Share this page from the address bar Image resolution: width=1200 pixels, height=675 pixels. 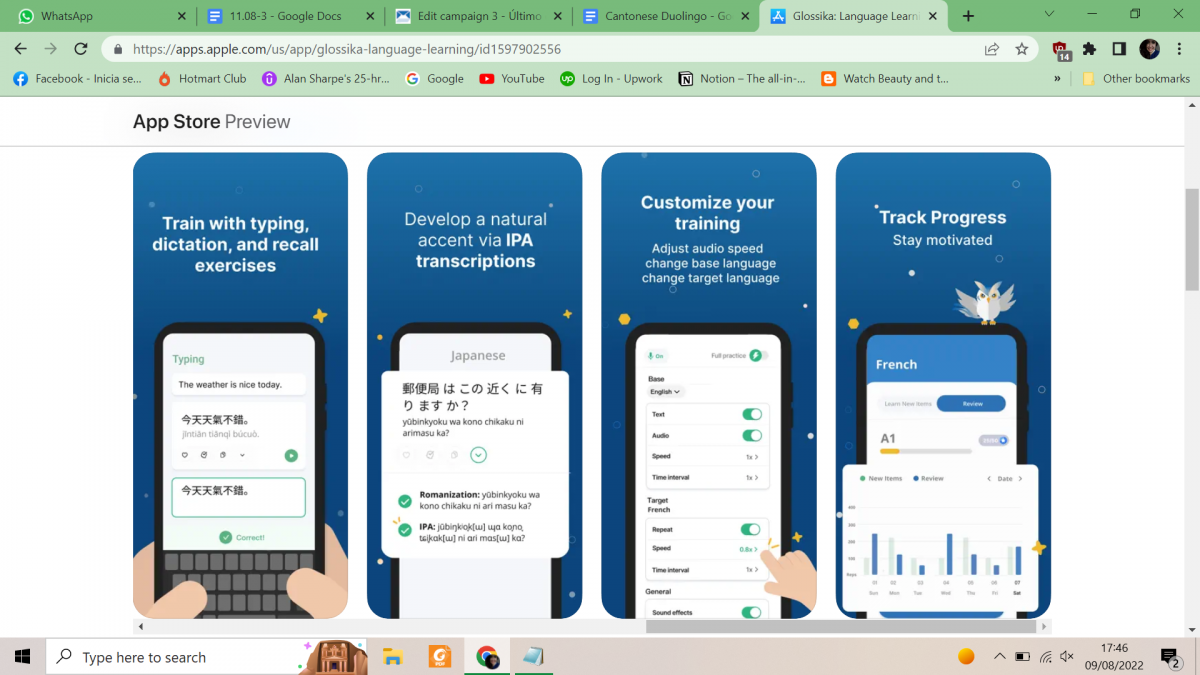(x=992, y=49)
